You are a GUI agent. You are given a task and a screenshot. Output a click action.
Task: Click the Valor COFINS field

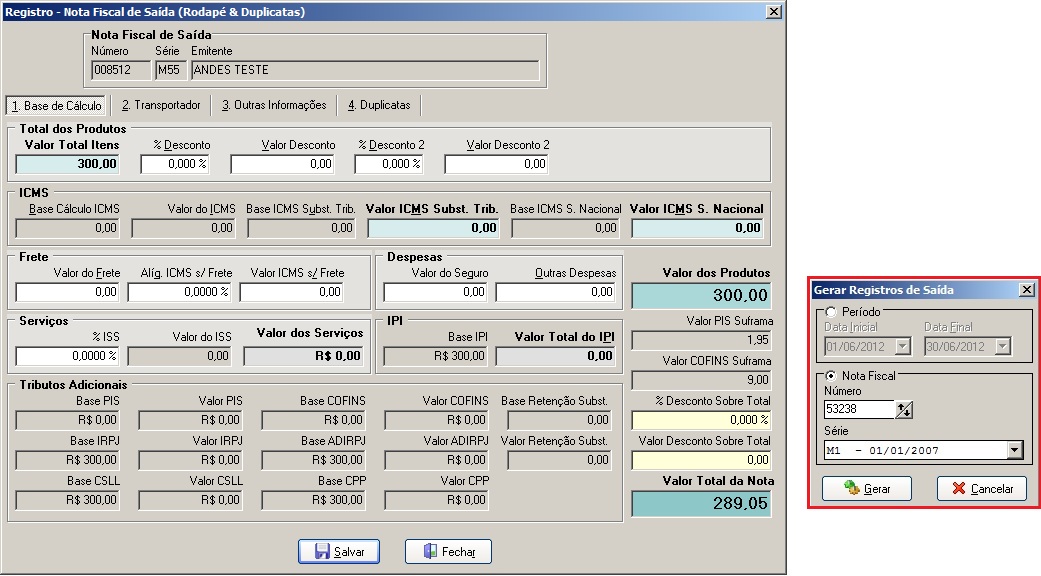coord(436,420)
